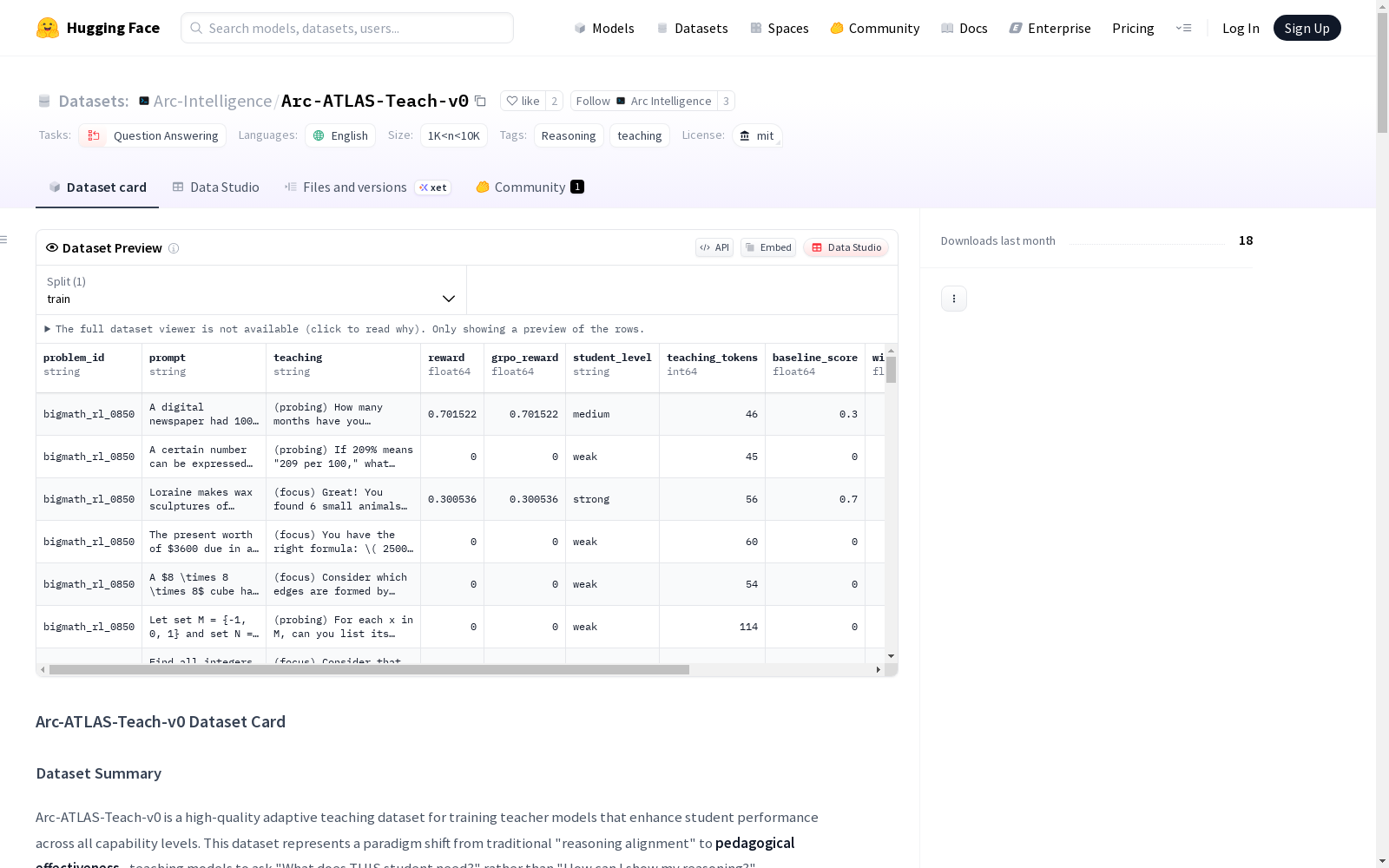Click the 'A digital newspaper had 100…' prompt cell
The width and height of the screenshot is (1389, 868).
[204, 414]
